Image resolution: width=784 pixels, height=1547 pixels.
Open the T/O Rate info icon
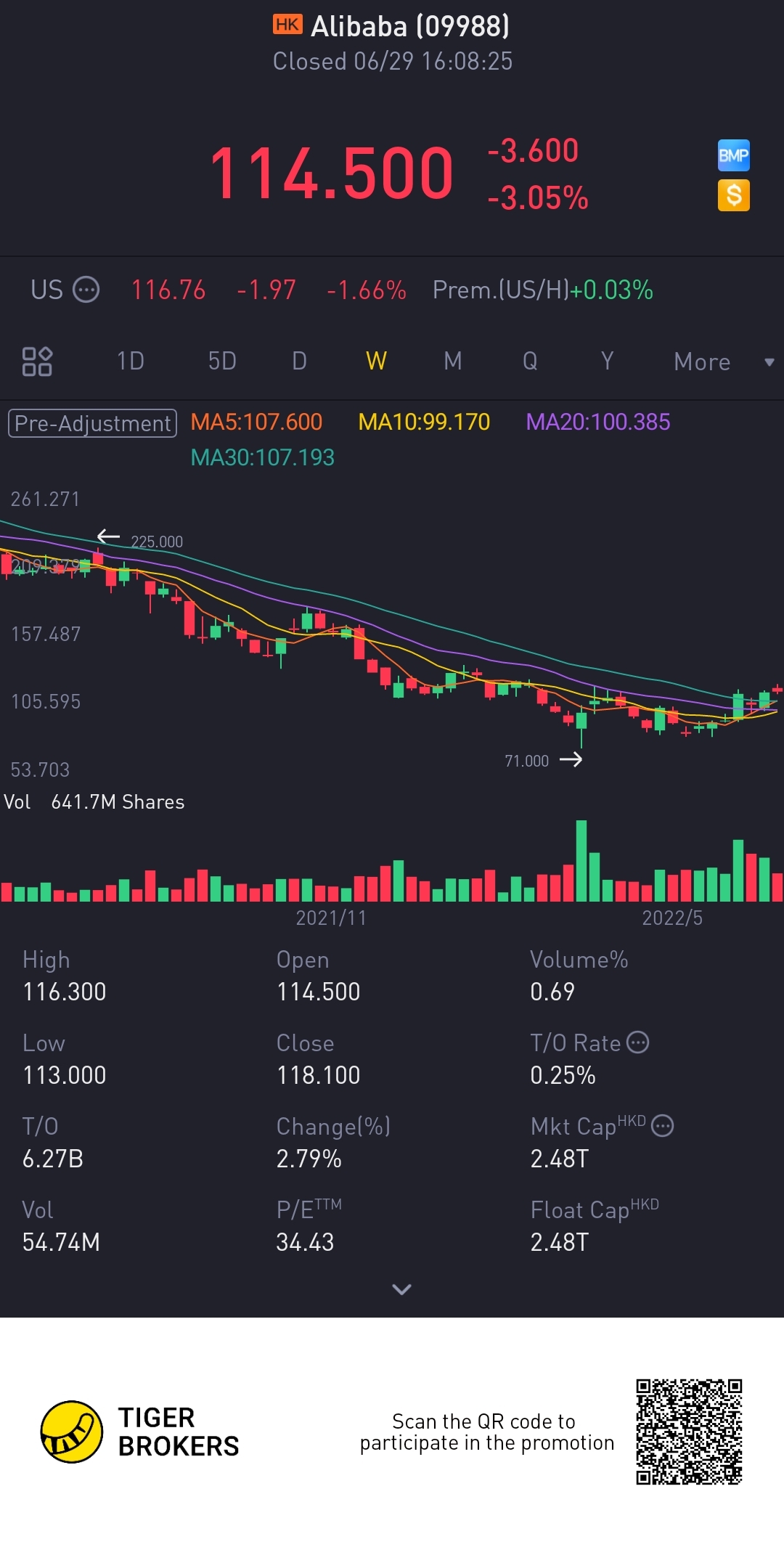coord(637,1042)
